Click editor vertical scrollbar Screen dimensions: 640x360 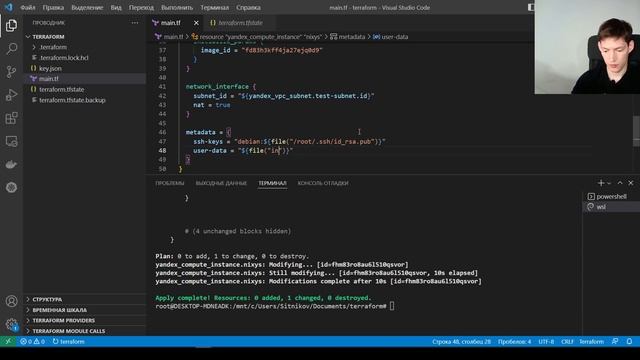click(636, 131)
